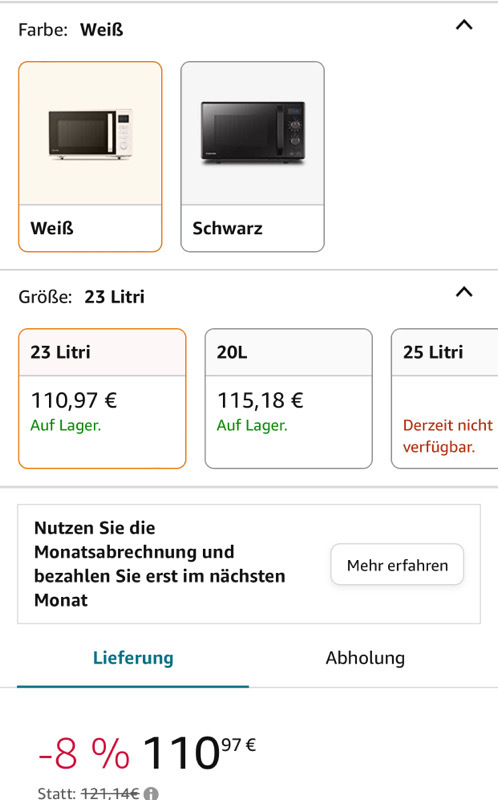Image resolution: width=498 pixels, height=800 pixels.
Task: Click the crossed-out 121,14€ price
Action: click(110, 793)
